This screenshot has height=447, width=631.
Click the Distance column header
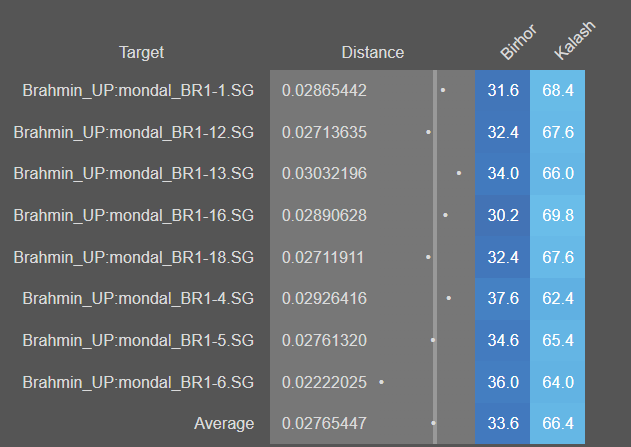coord(373,52)
